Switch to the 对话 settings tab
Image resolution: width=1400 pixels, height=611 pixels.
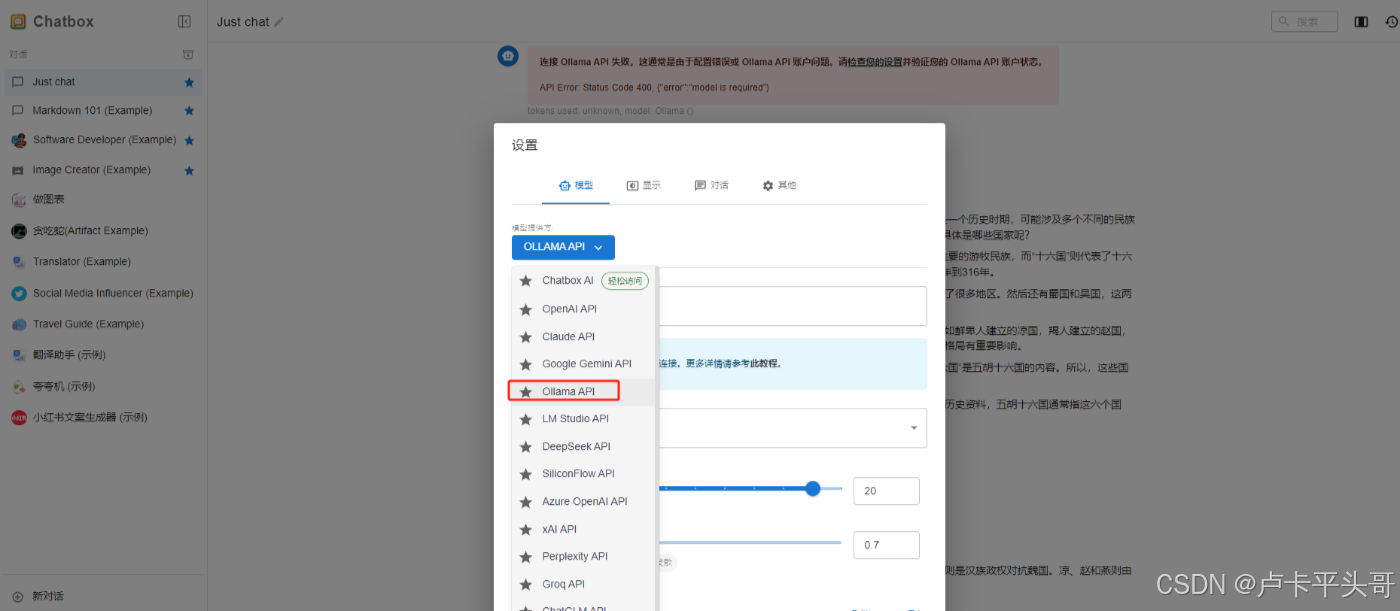click(712, 185)
